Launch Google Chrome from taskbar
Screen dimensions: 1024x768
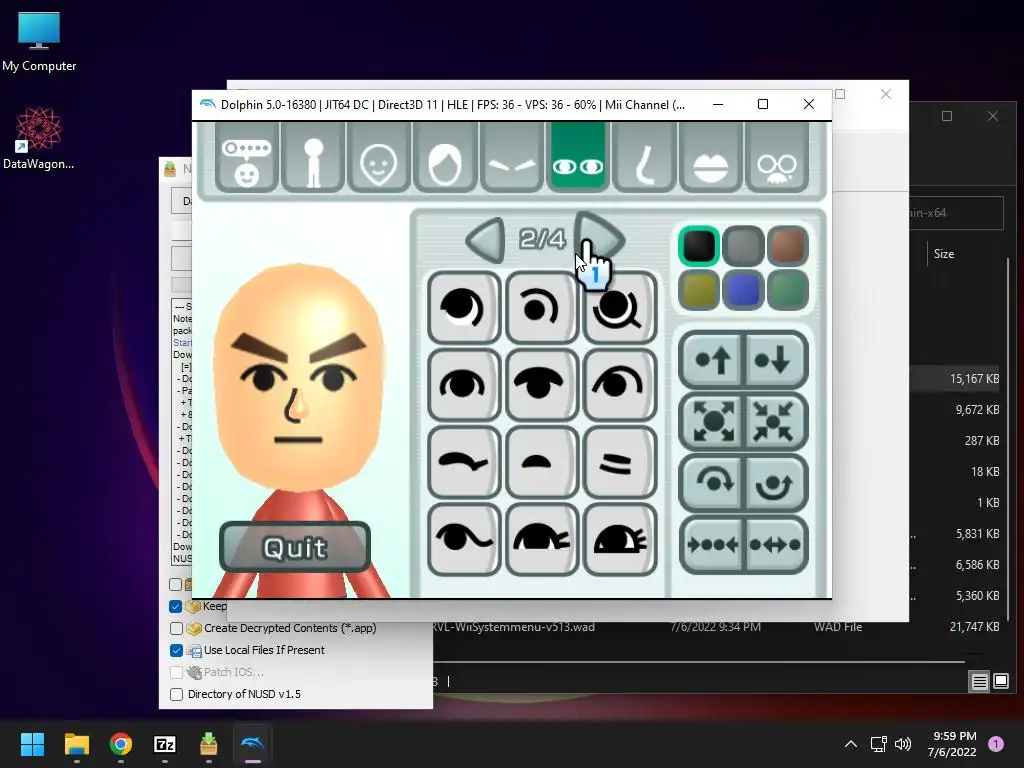121,744
